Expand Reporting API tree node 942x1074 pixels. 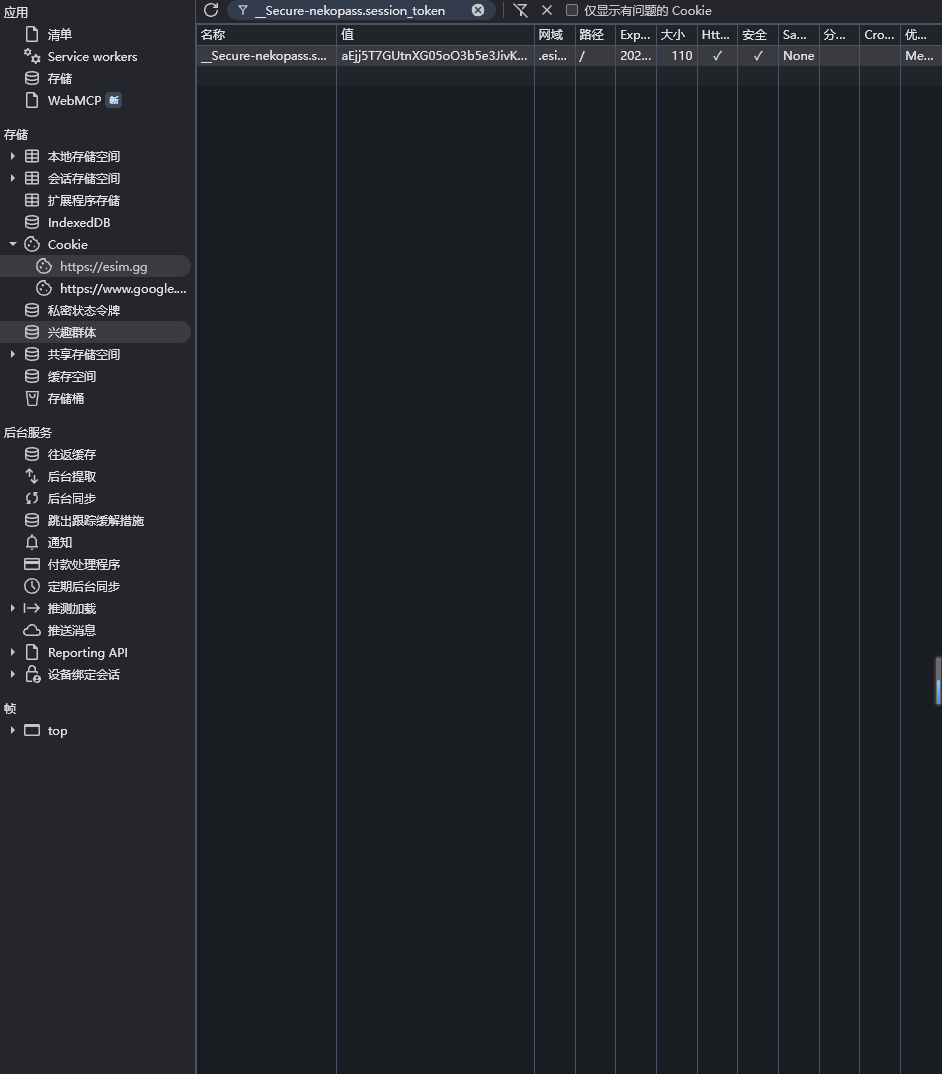pos(12,652)
